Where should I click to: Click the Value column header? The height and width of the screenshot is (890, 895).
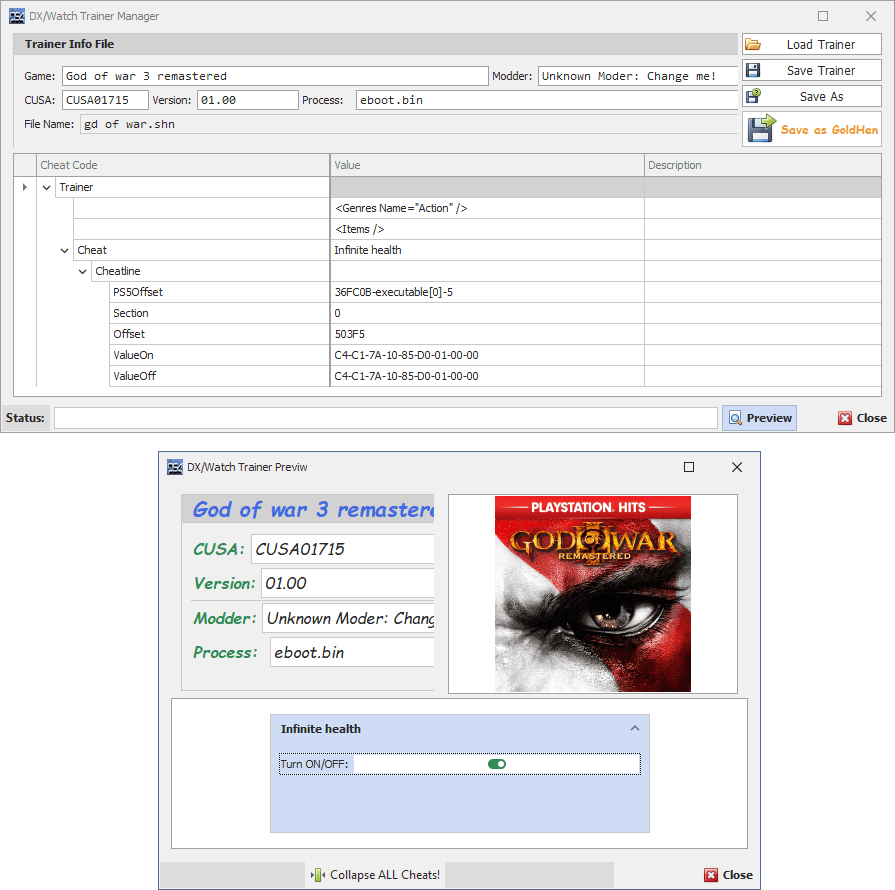click(487, 165)
